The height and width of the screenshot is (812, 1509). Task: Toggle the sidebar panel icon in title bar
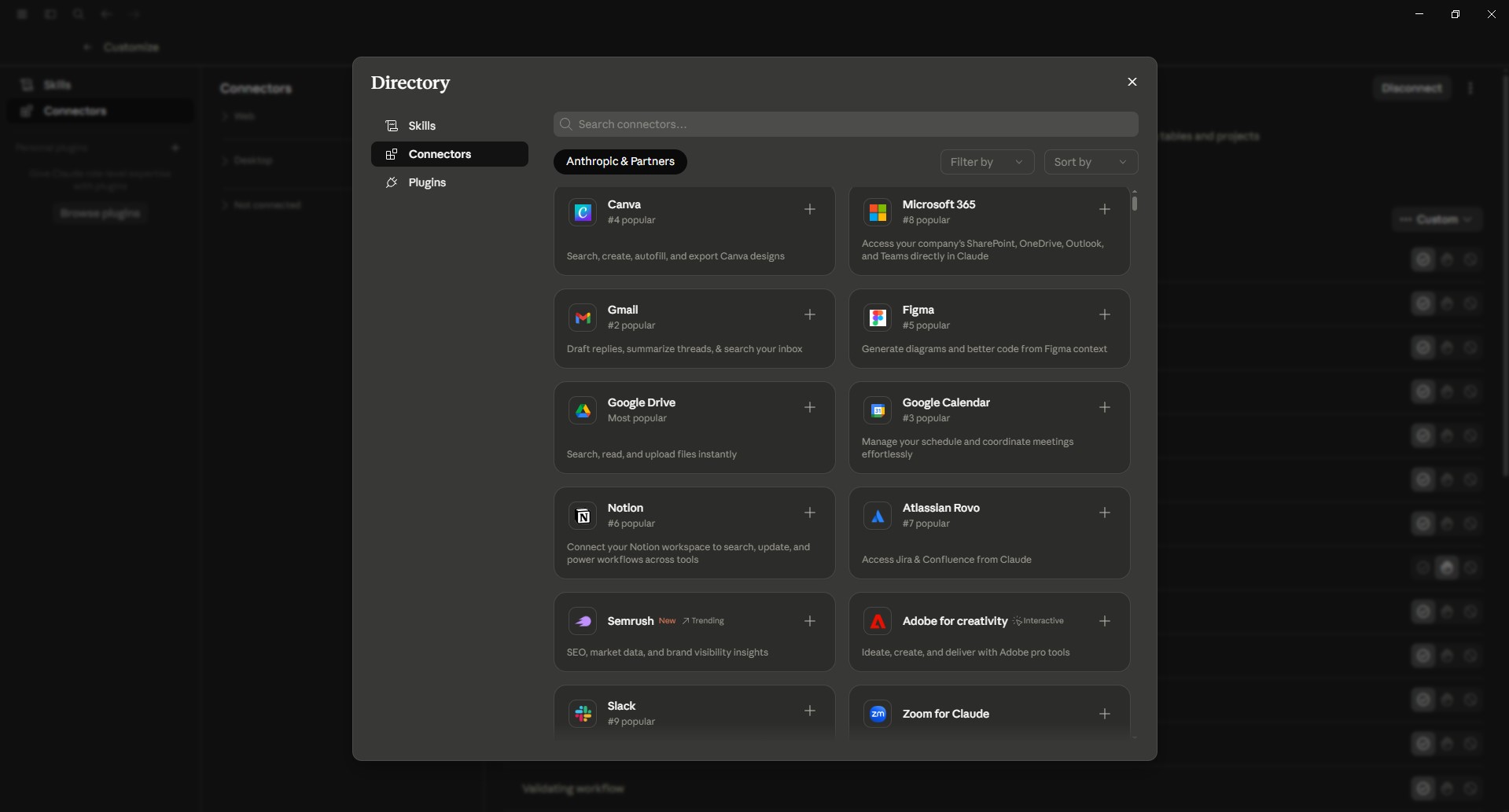point(50,14)
